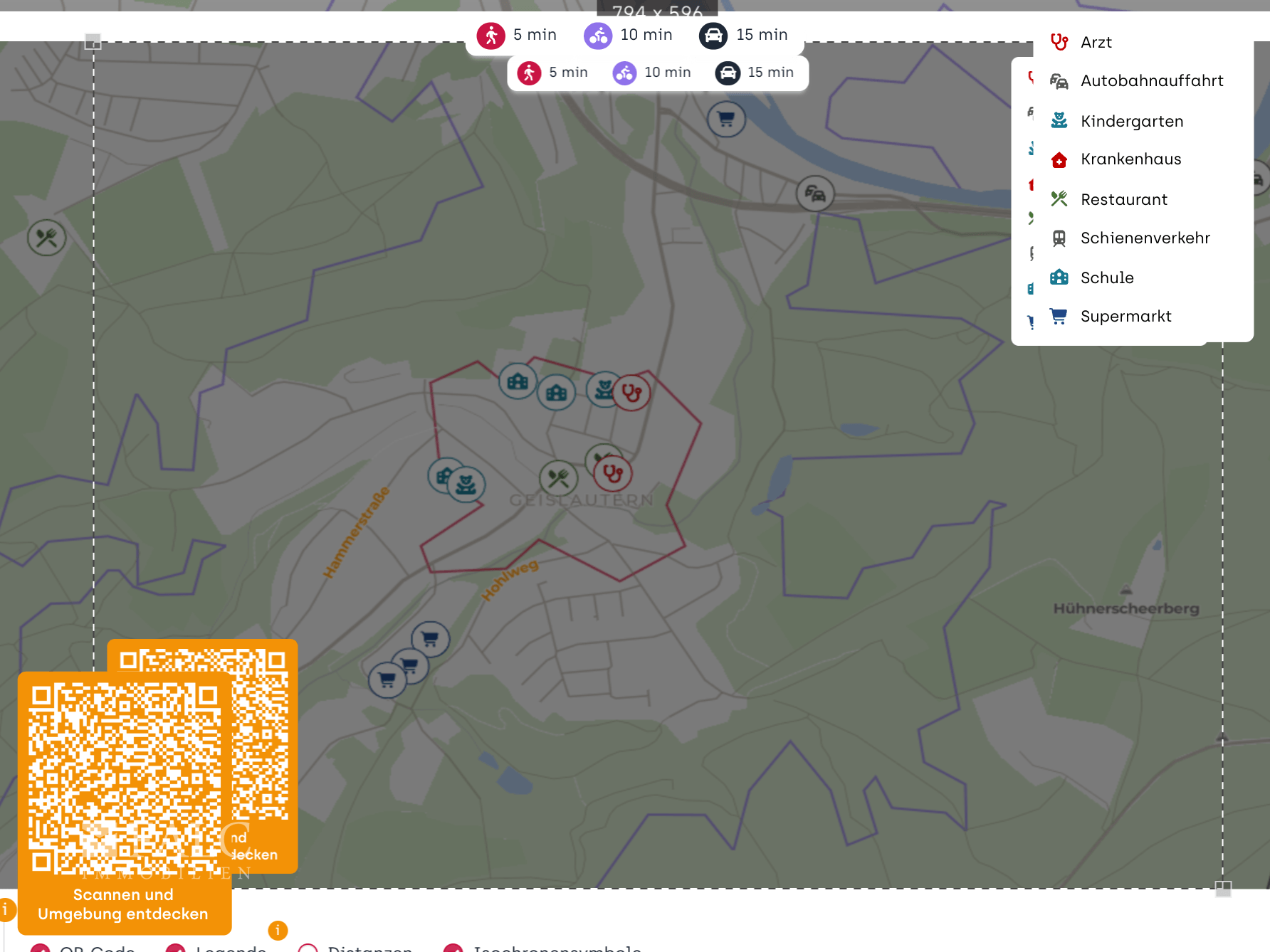Viewport: 1270px width, 952px height.
Task: Select Supermarkt in the legend panel
Action: tap(1125, 316)
